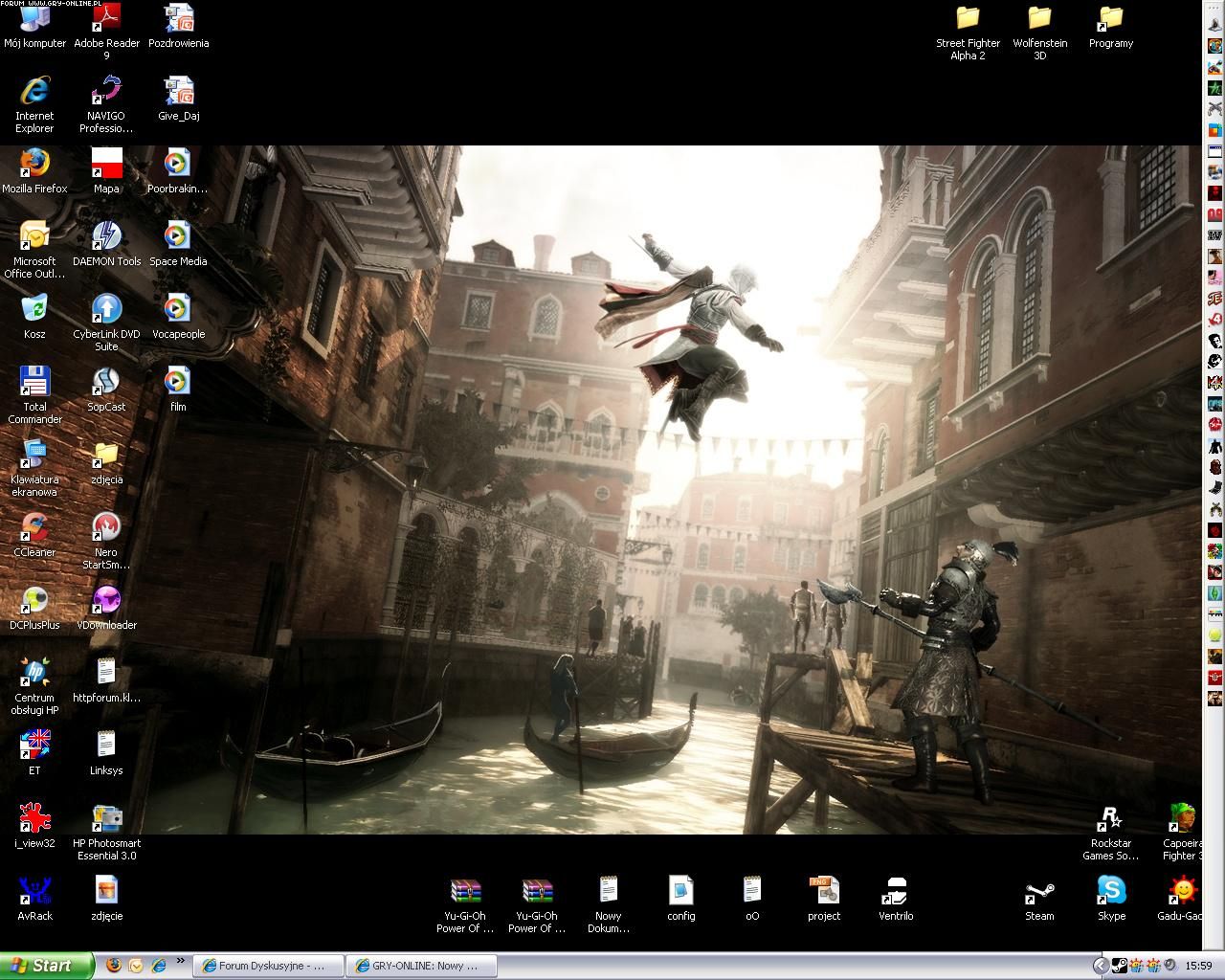Expand hidden system tray icons arrow
Viewport: 1225px width, 980px height.
(x=1101, y=966)
